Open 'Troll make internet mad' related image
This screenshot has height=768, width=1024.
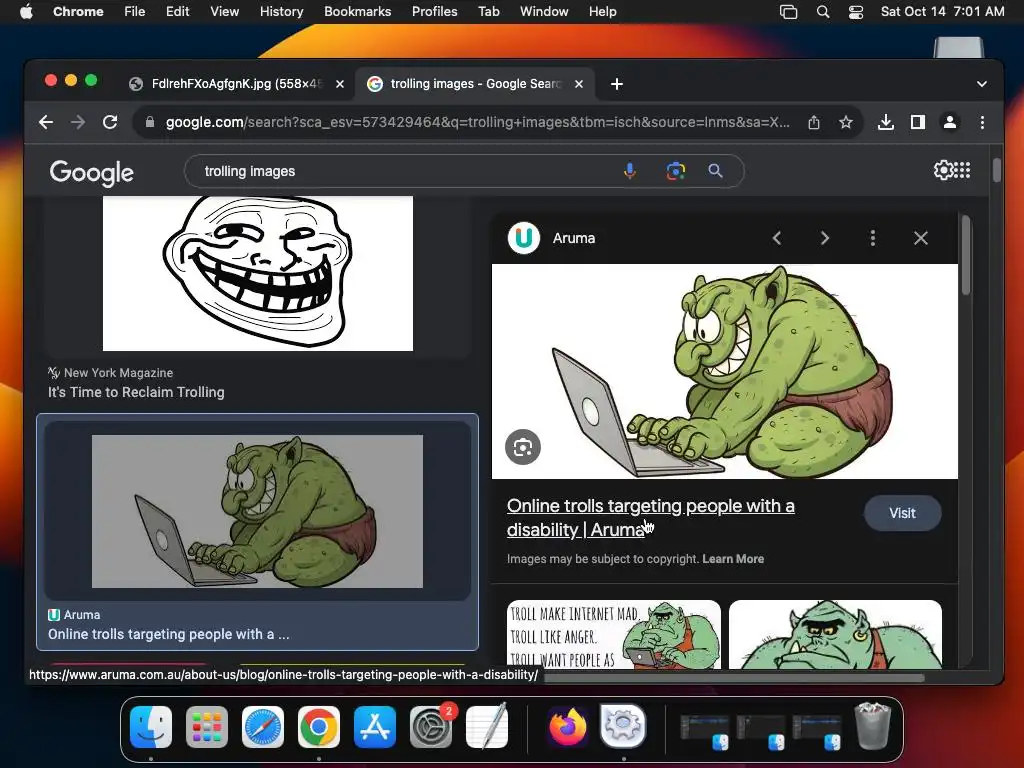tap(614, 634)
